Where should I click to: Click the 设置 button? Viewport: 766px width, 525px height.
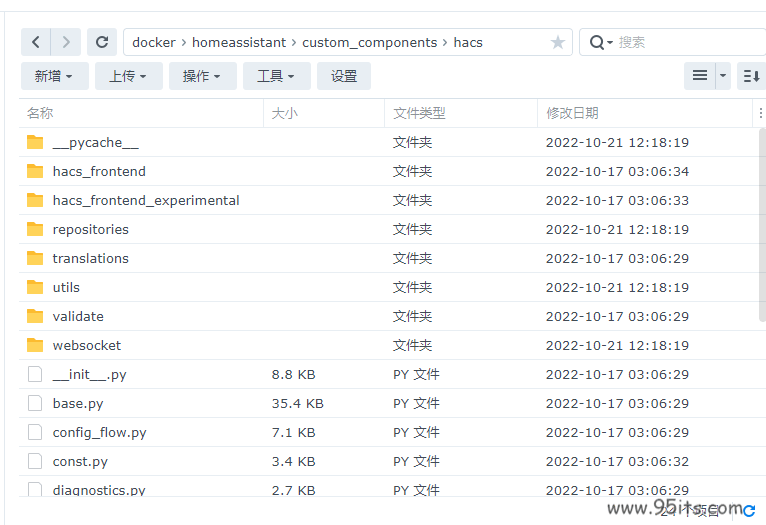tap(344, 76)
